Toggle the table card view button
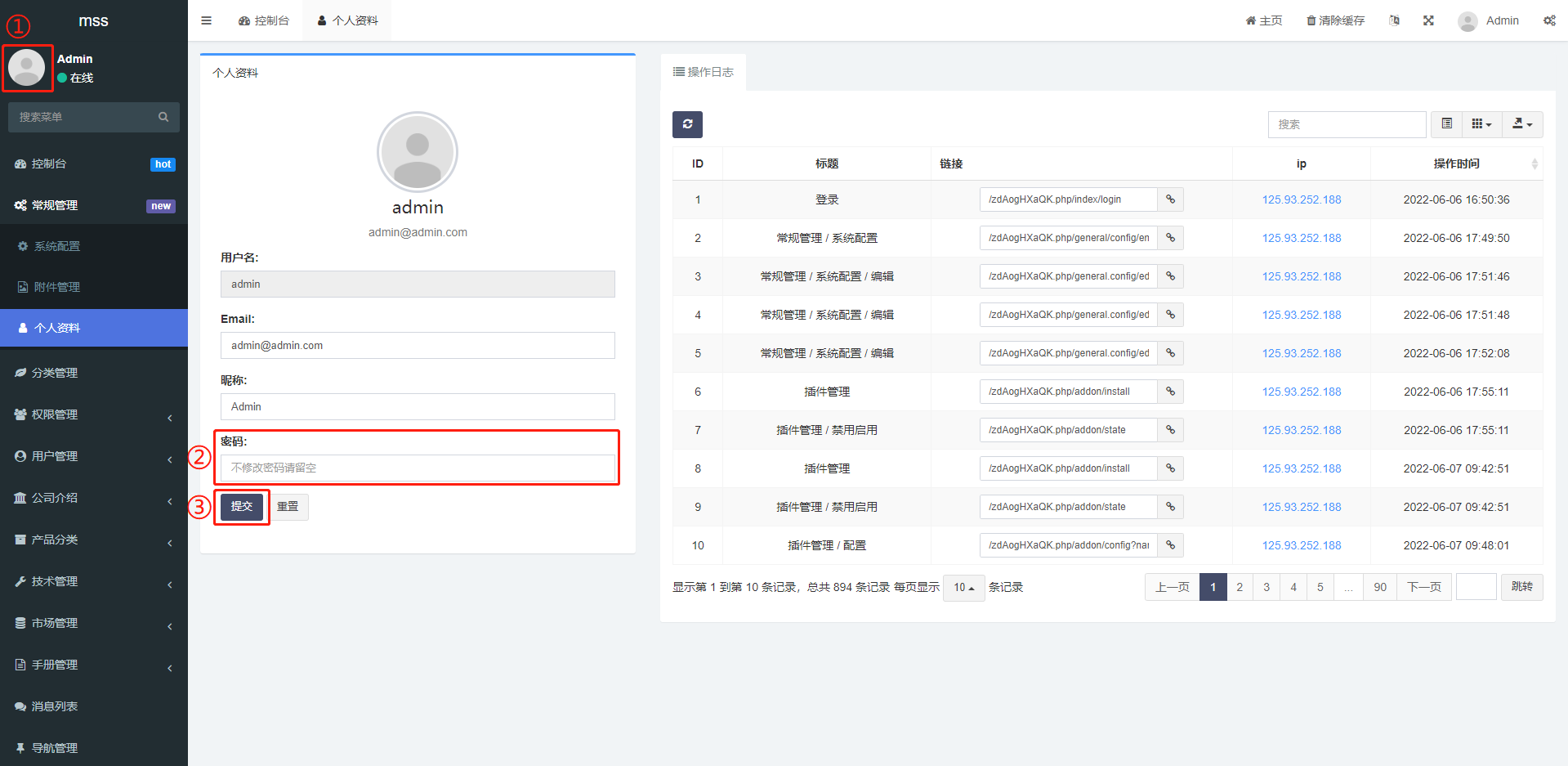The height and width of the screenshot is (766, 1568). (1446, 124)
